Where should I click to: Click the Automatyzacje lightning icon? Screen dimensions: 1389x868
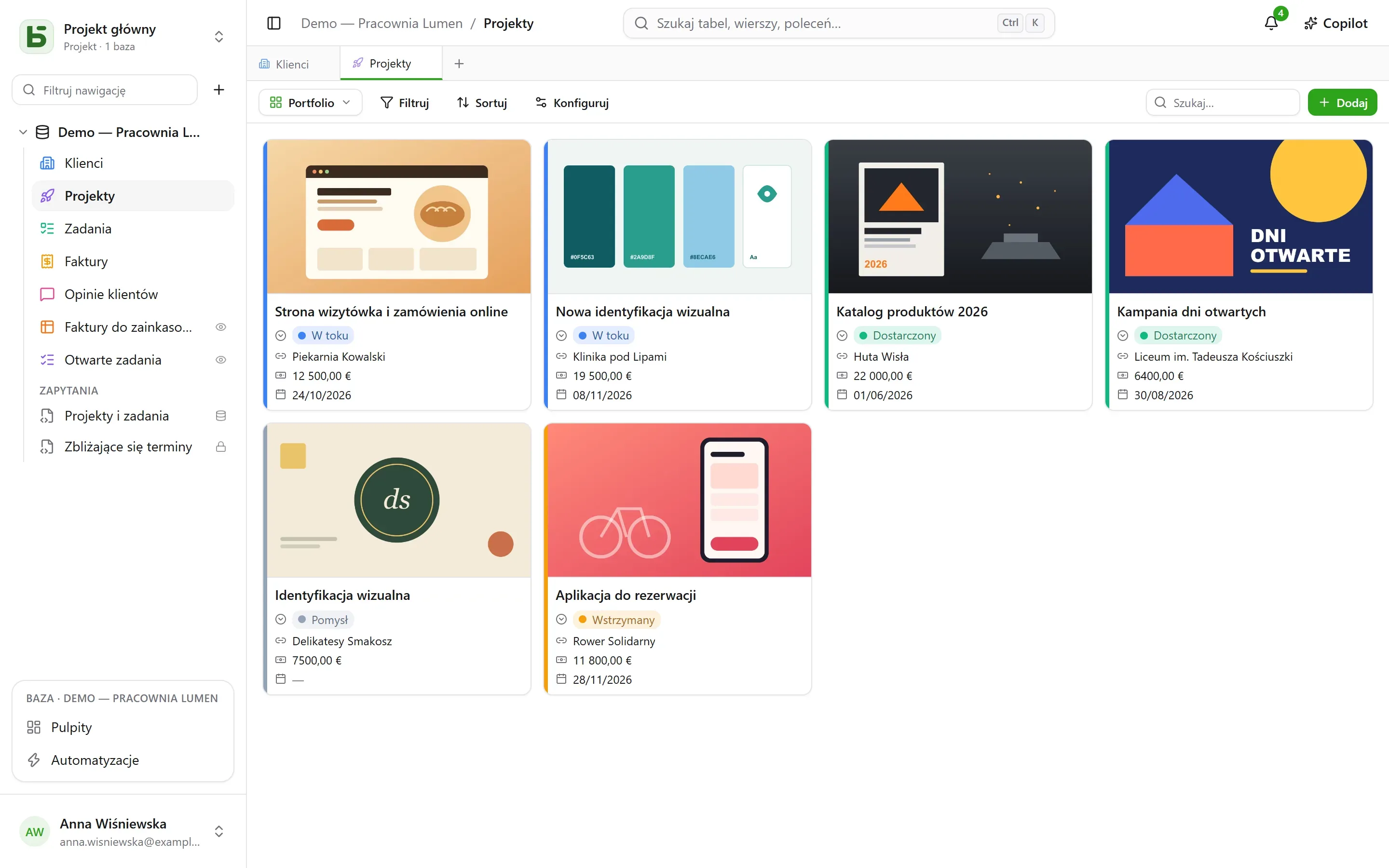[34, 760]
